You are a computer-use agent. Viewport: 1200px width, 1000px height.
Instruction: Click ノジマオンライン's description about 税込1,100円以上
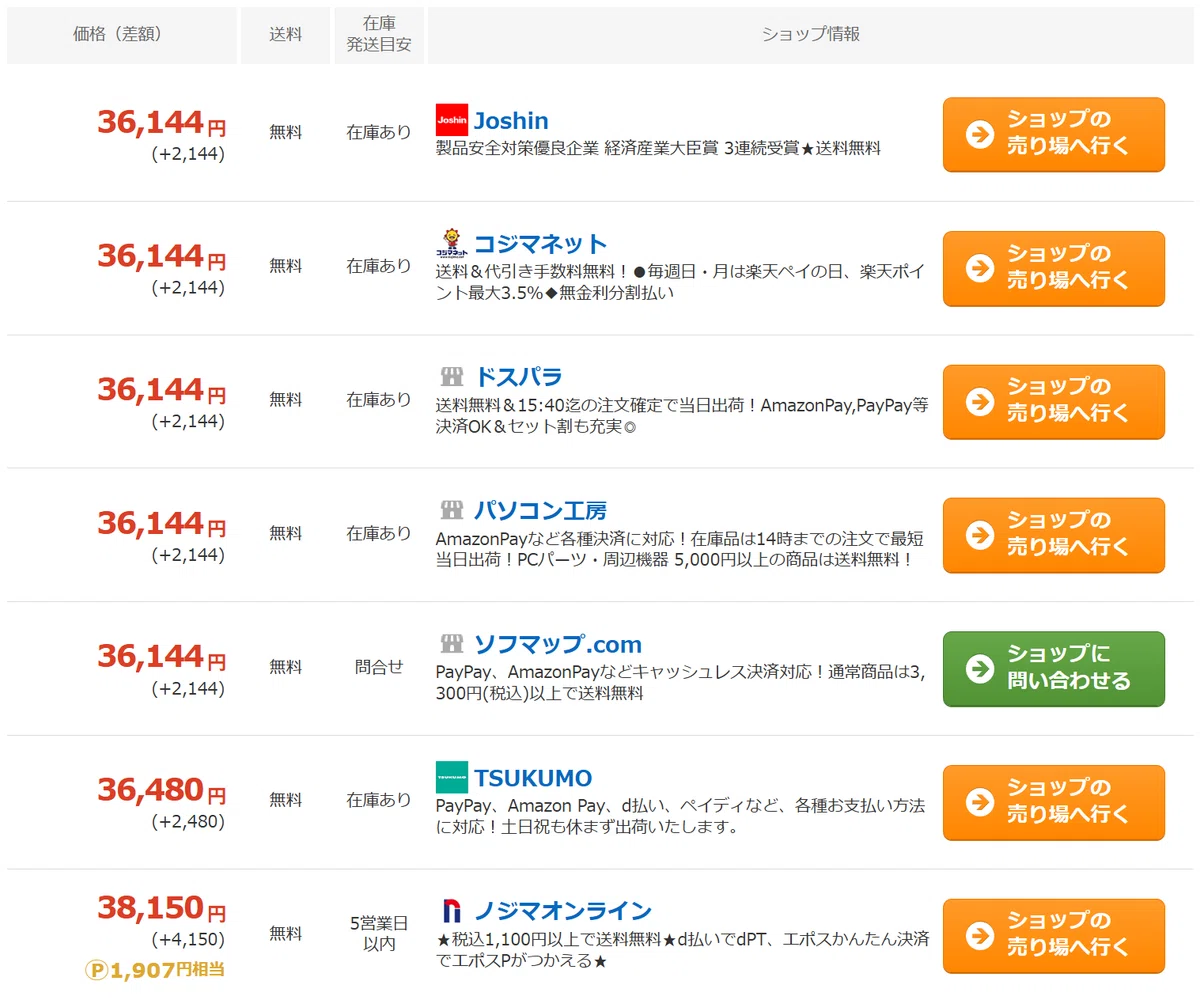click(683, 950)
